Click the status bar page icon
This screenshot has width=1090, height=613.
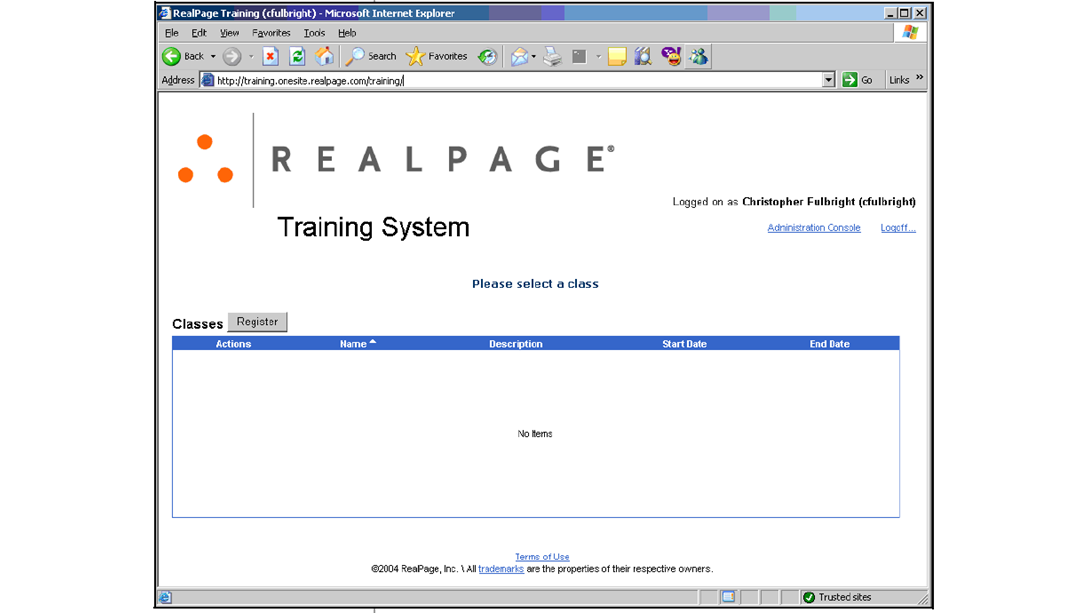coord(165,597)
